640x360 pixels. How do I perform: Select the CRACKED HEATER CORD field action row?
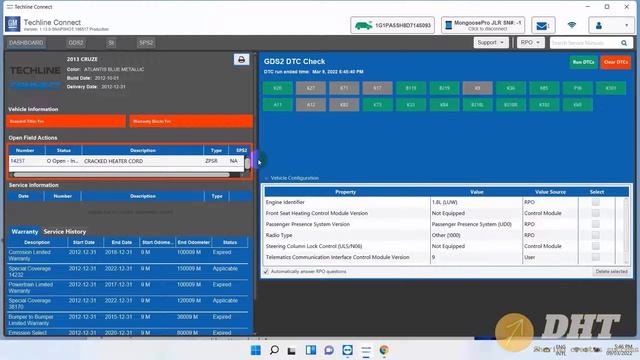point(127,161)
